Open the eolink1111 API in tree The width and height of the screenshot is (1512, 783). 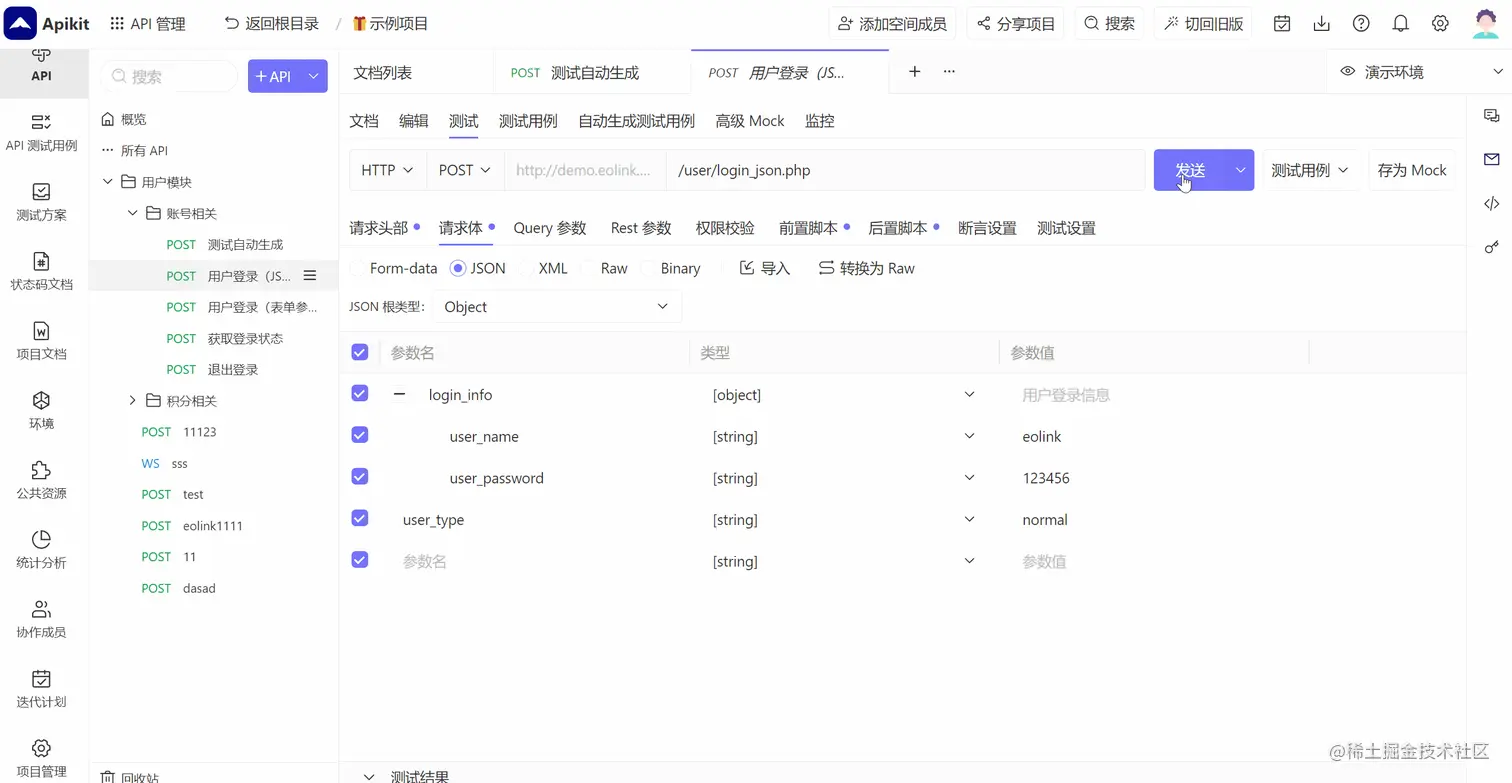[213, 525]
